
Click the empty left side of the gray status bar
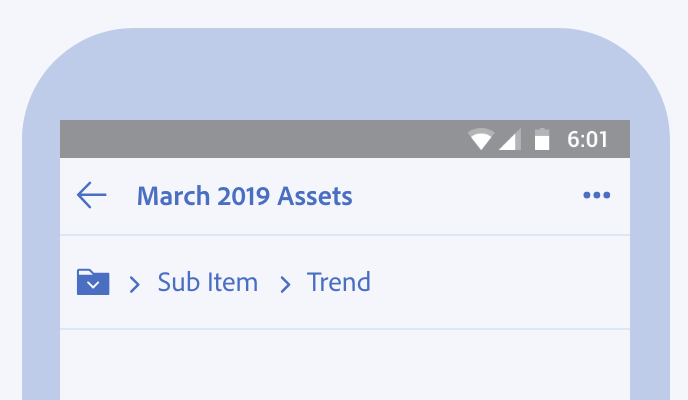coord(250,139)
